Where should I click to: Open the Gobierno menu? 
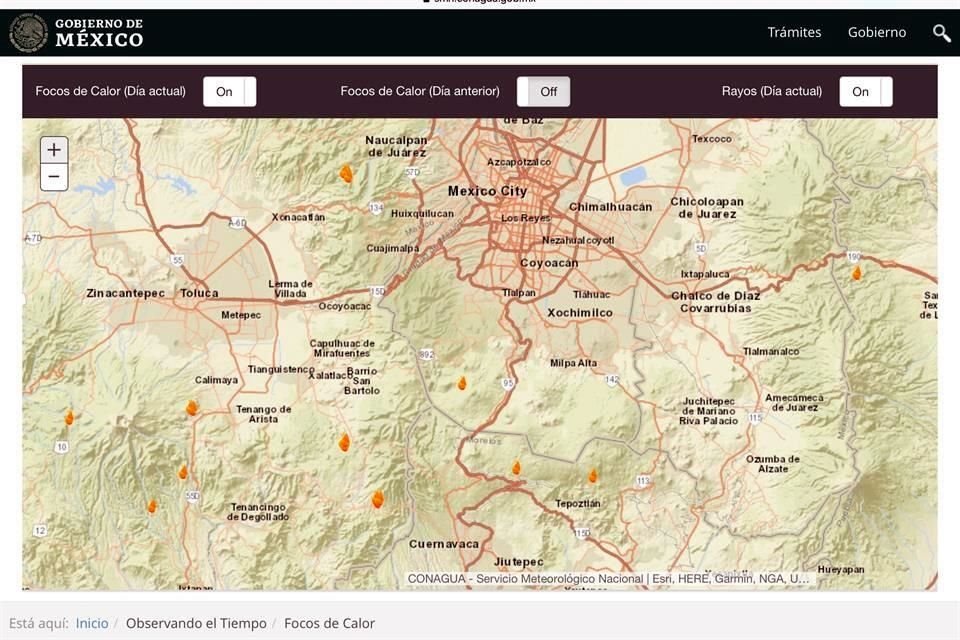tap(877, 33)
